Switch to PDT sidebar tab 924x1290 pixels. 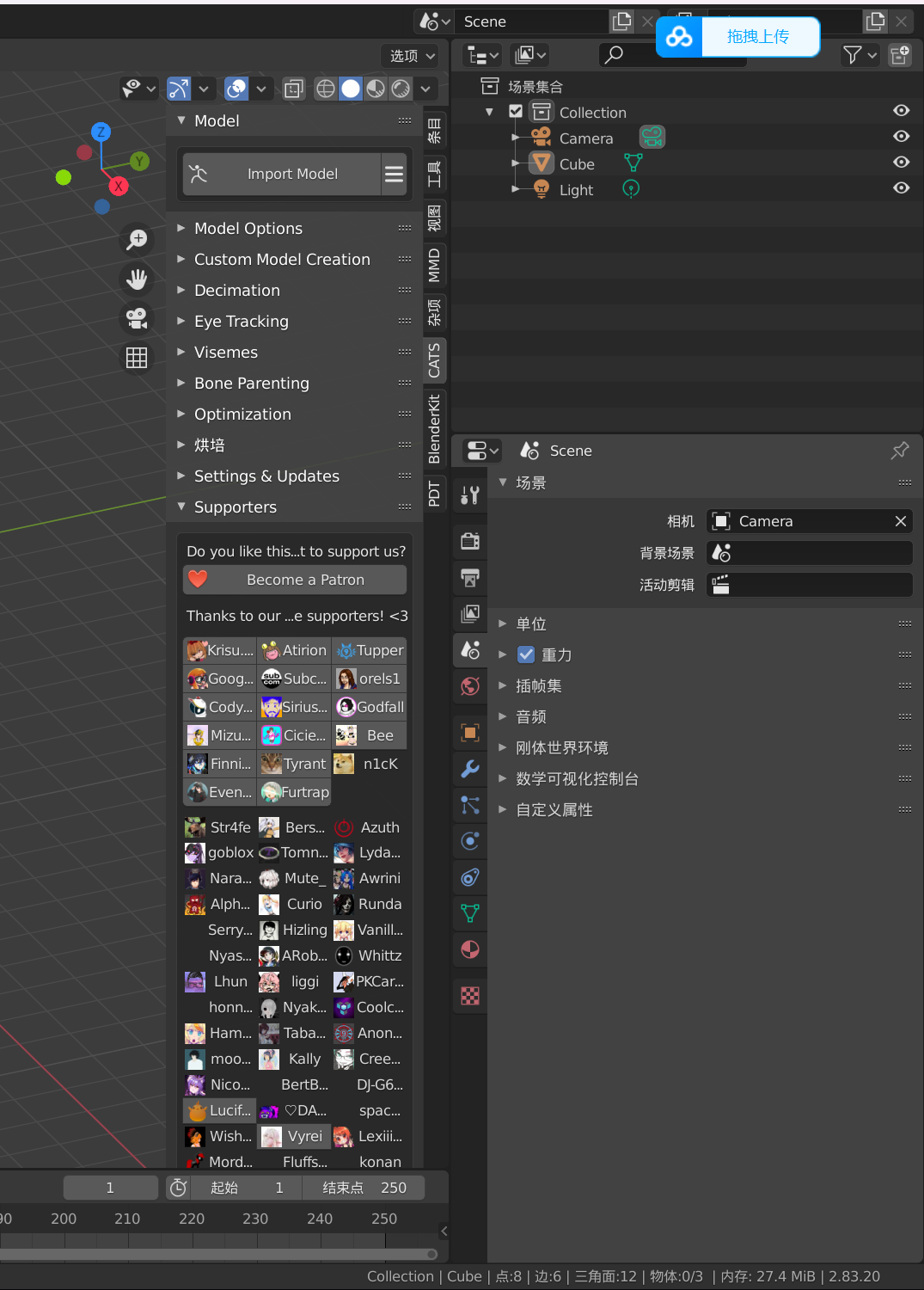point(434,494)
